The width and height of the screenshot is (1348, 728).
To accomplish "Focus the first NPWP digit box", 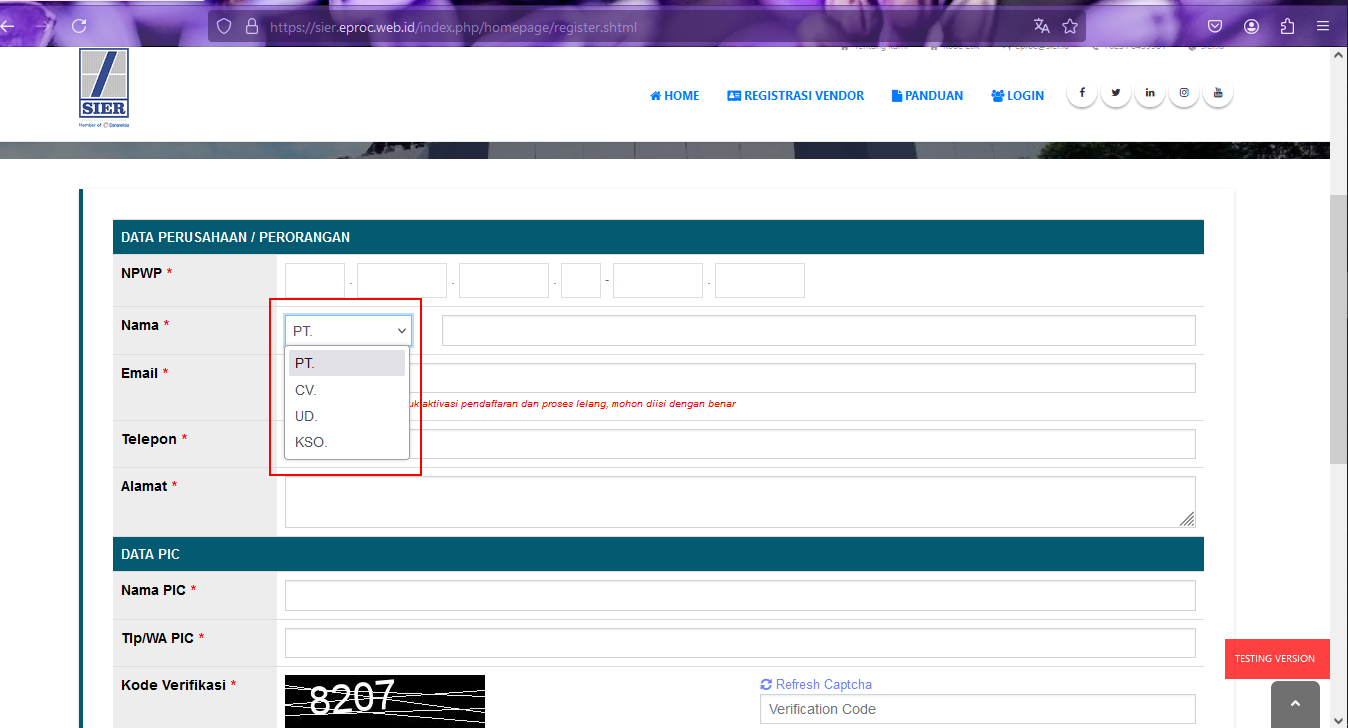I will pos(315,281).
